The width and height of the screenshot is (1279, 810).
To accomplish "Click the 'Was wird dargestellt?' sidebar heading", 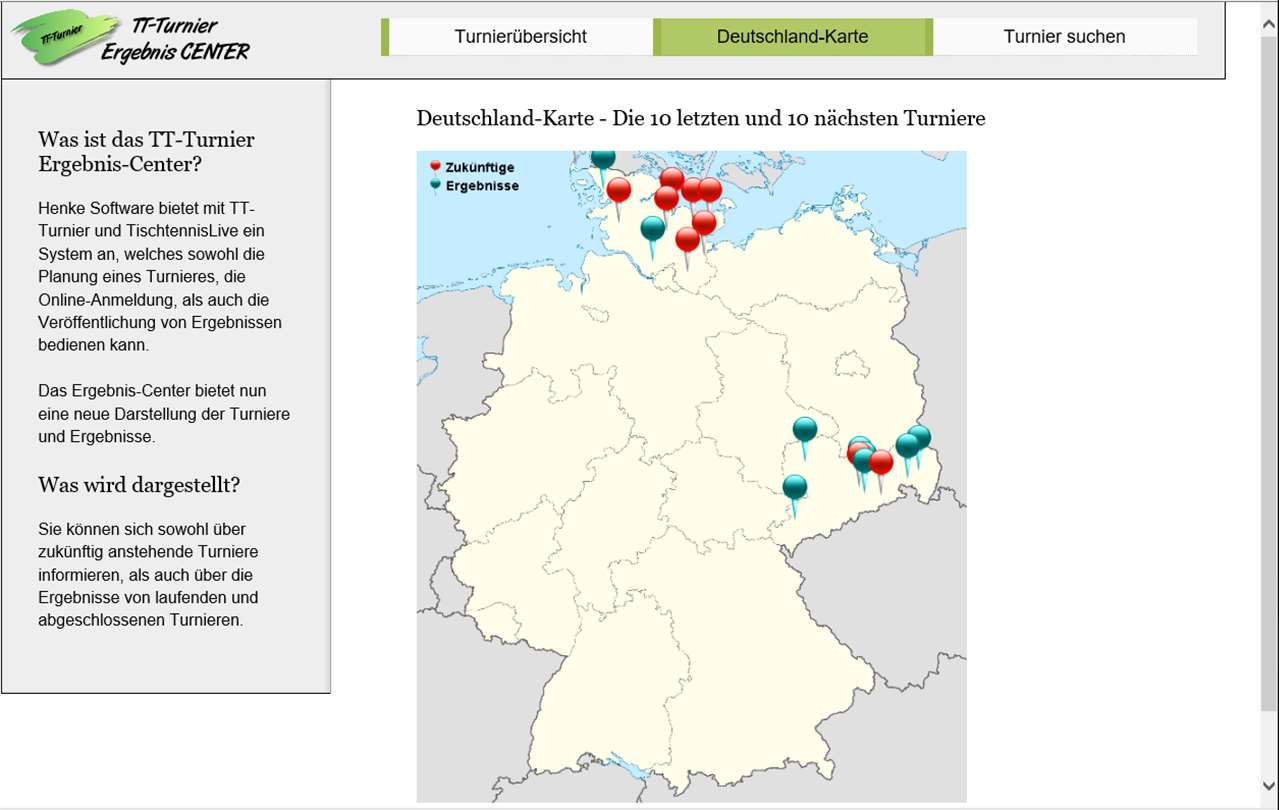I will [139, 485].
